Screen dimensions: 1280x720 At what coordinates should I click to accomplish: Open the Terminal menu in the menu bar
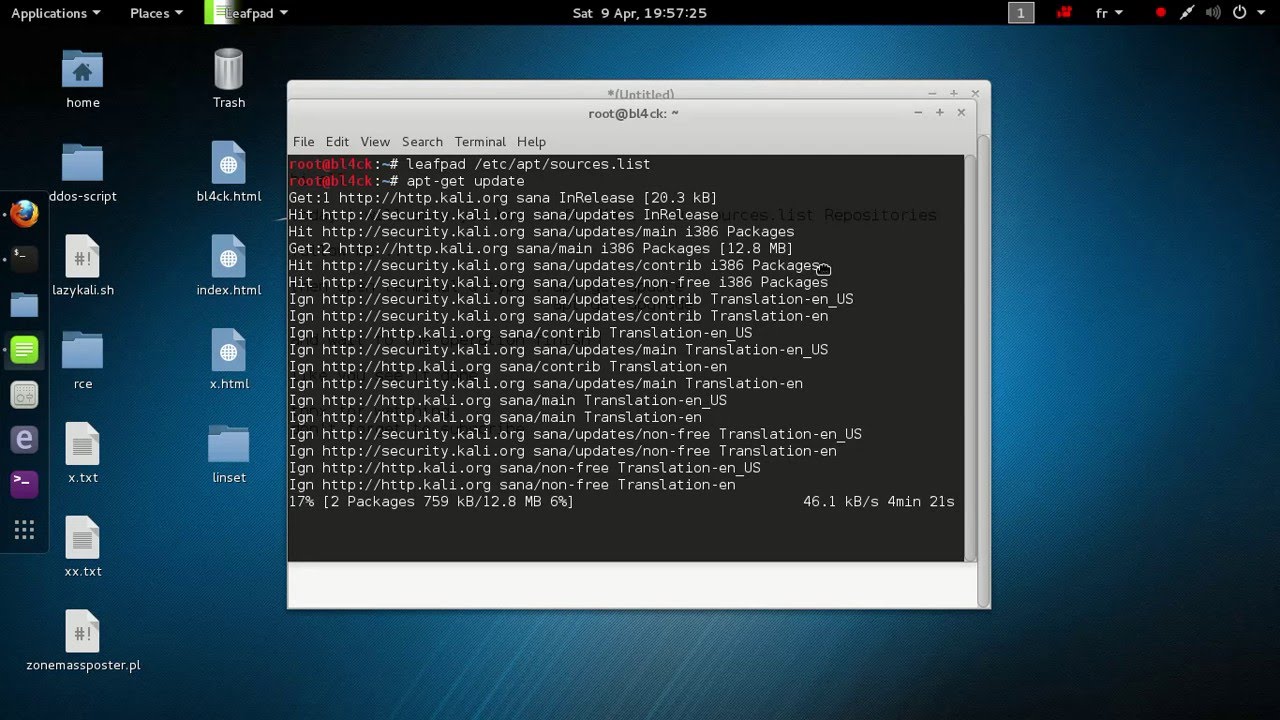click(480, 142)
